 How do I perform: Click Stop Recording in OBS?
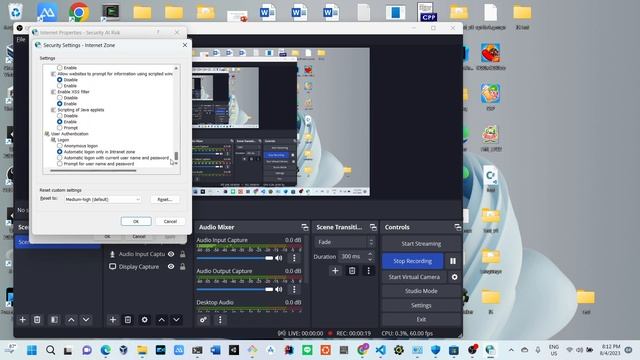[x=413, y=261]
